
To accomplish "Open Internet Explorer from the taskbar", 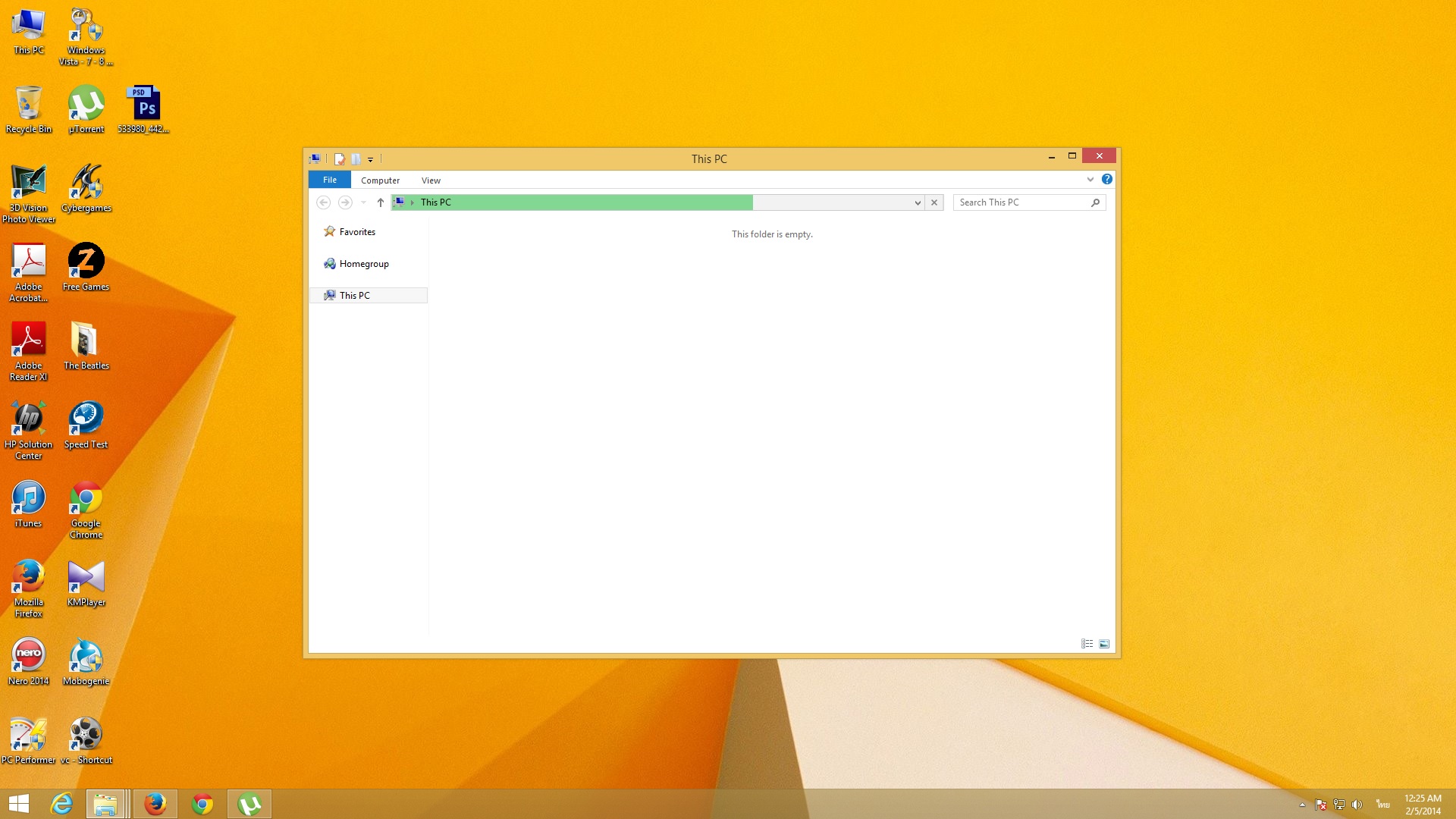I will 61,804.
